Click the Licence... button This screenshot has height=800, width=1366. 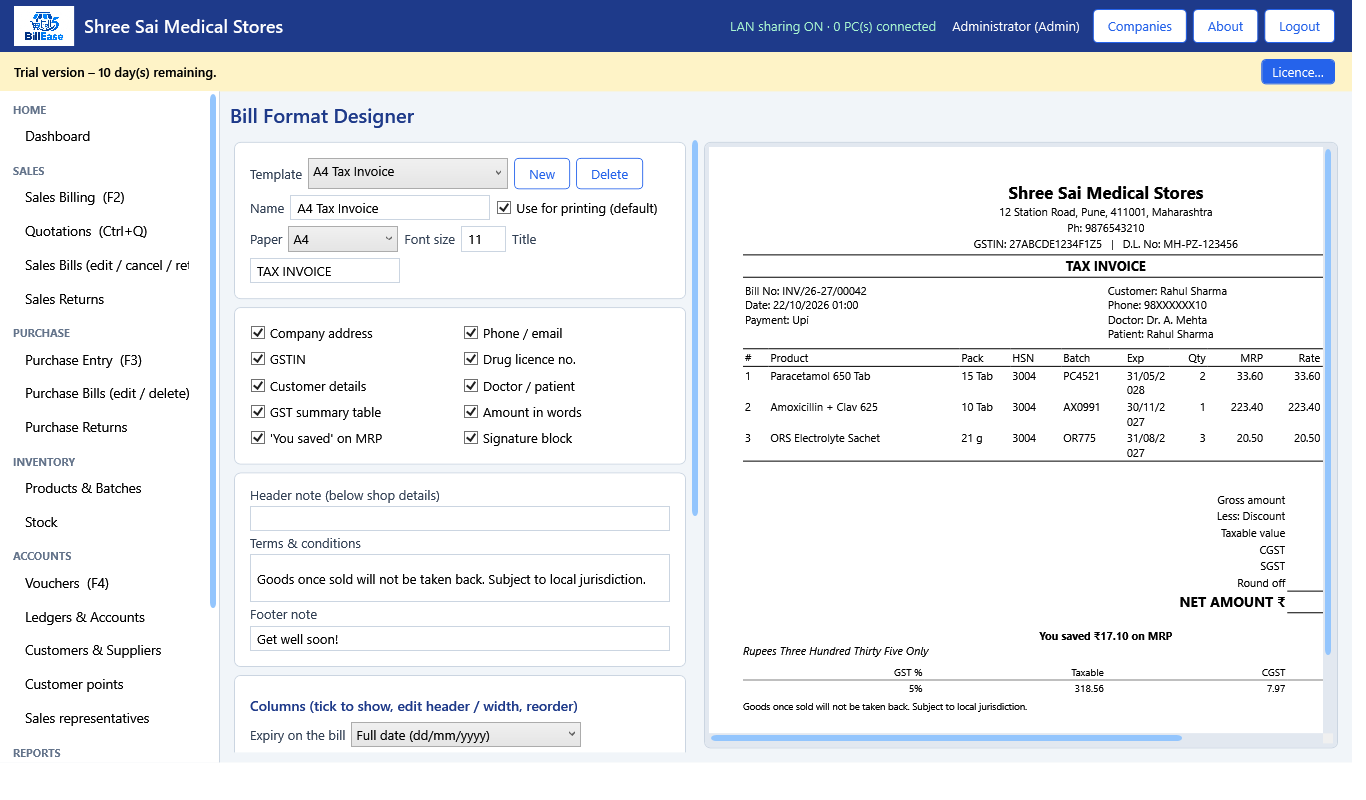(1298, 72)
